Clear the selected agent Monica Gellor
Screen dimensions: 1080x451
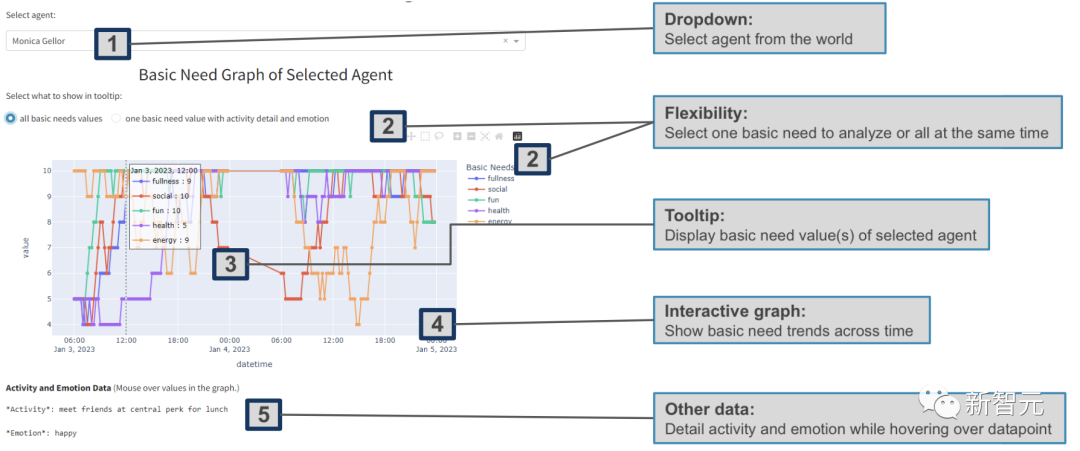click(x=505, y=41)
